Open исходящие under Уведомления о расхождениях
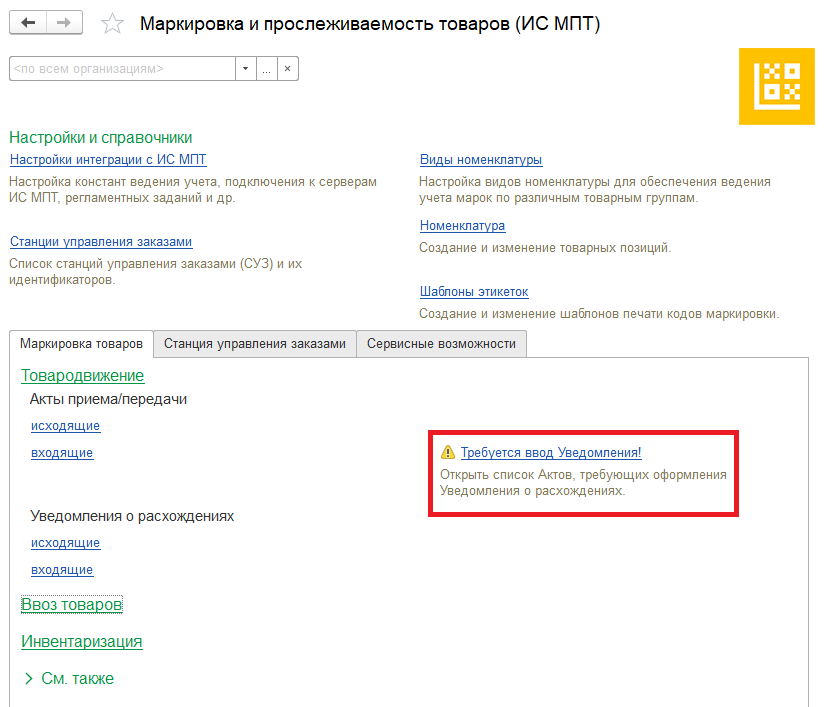 pos(65,543)
